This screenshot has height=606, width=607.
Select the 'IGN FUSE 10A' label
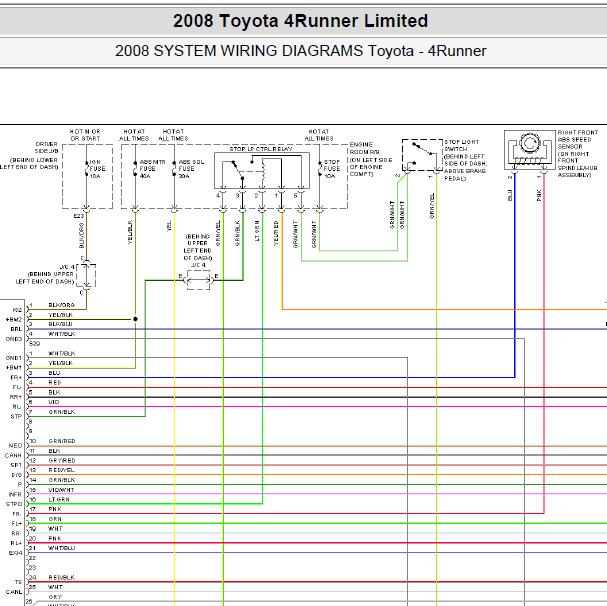[x=97, y=169]
